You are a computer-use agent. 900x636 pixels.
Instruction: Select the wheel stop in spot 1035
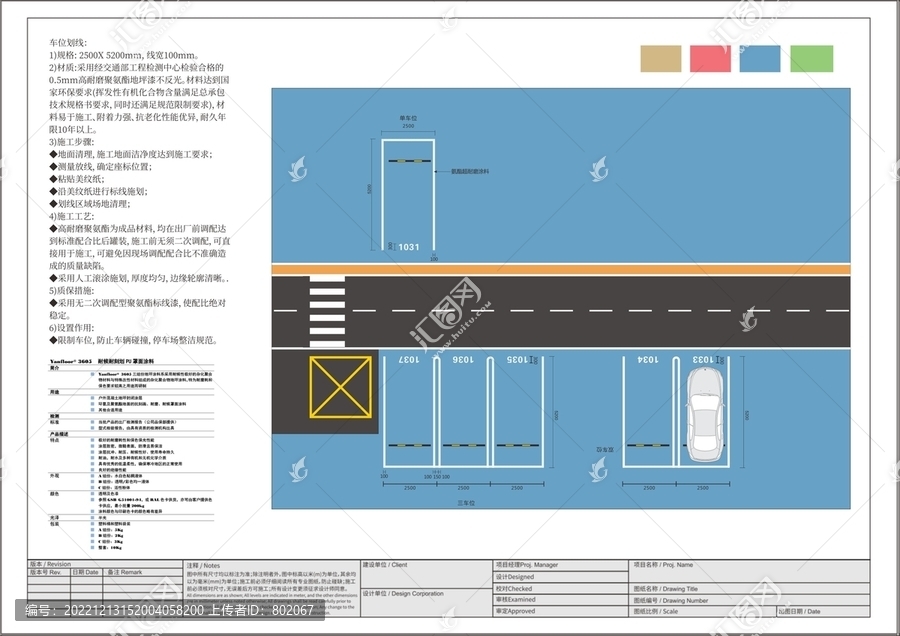[x=517, y=445]
